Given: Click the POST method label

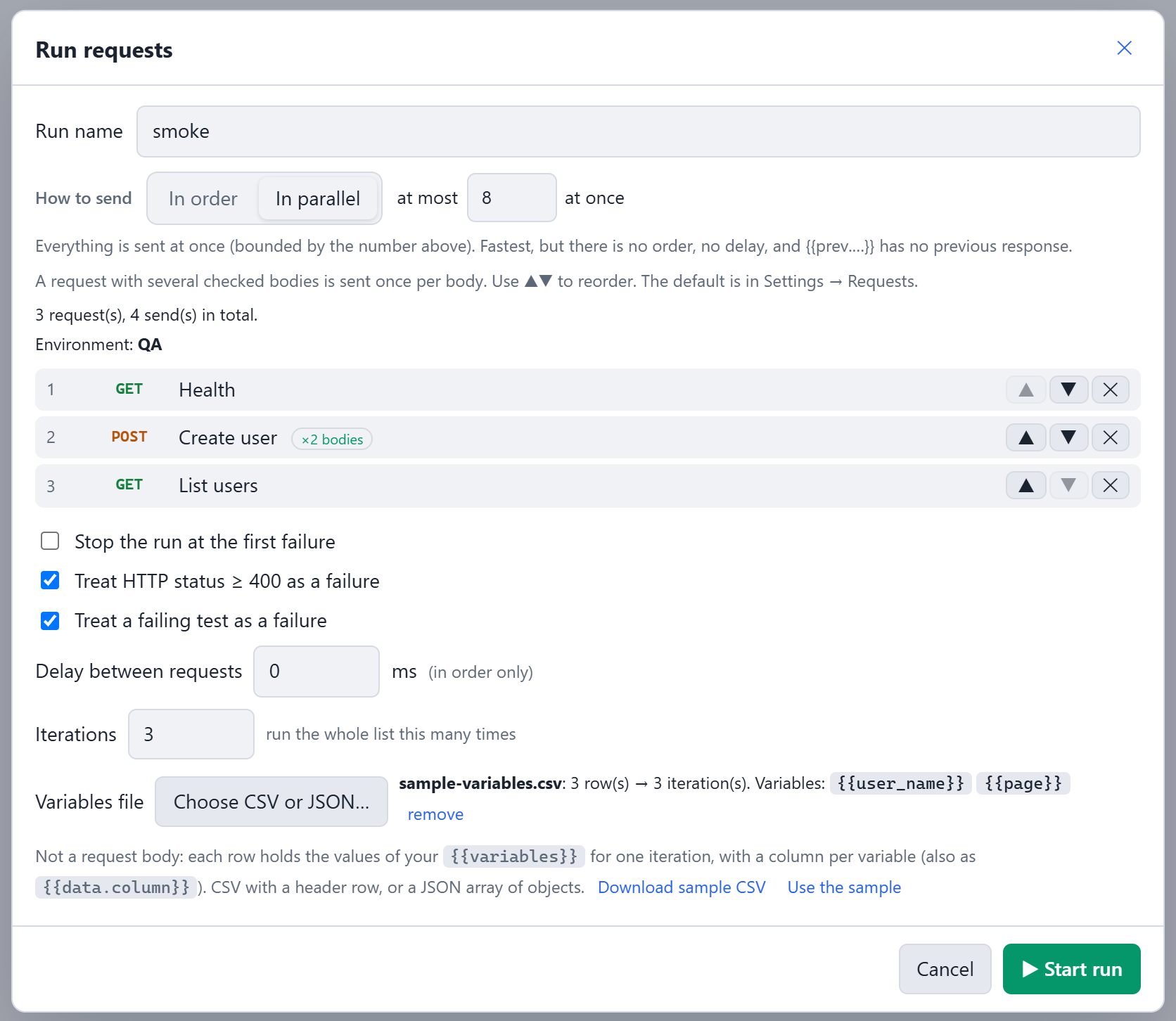Looking at the screenshot, I should [129, 437].
